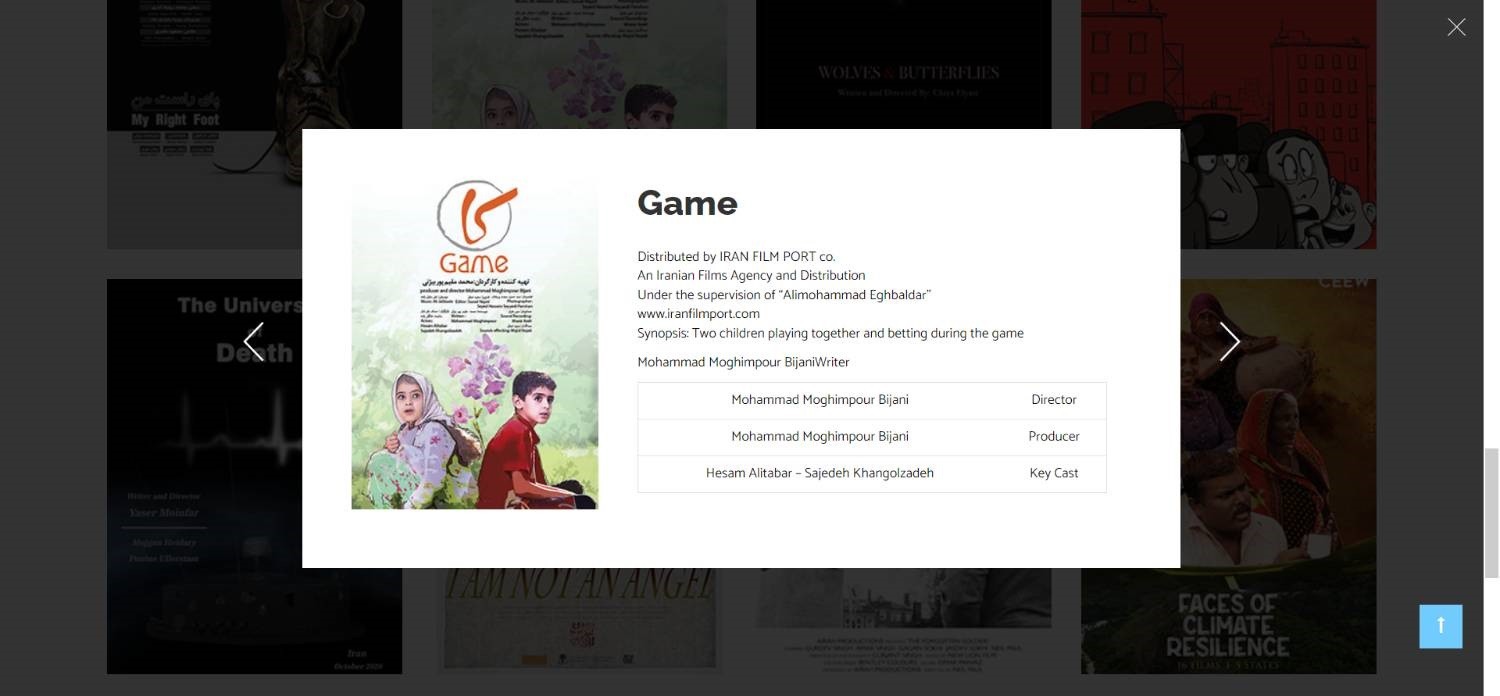
Task: Click the Director name cell in table
Action: tap(820, 400)
